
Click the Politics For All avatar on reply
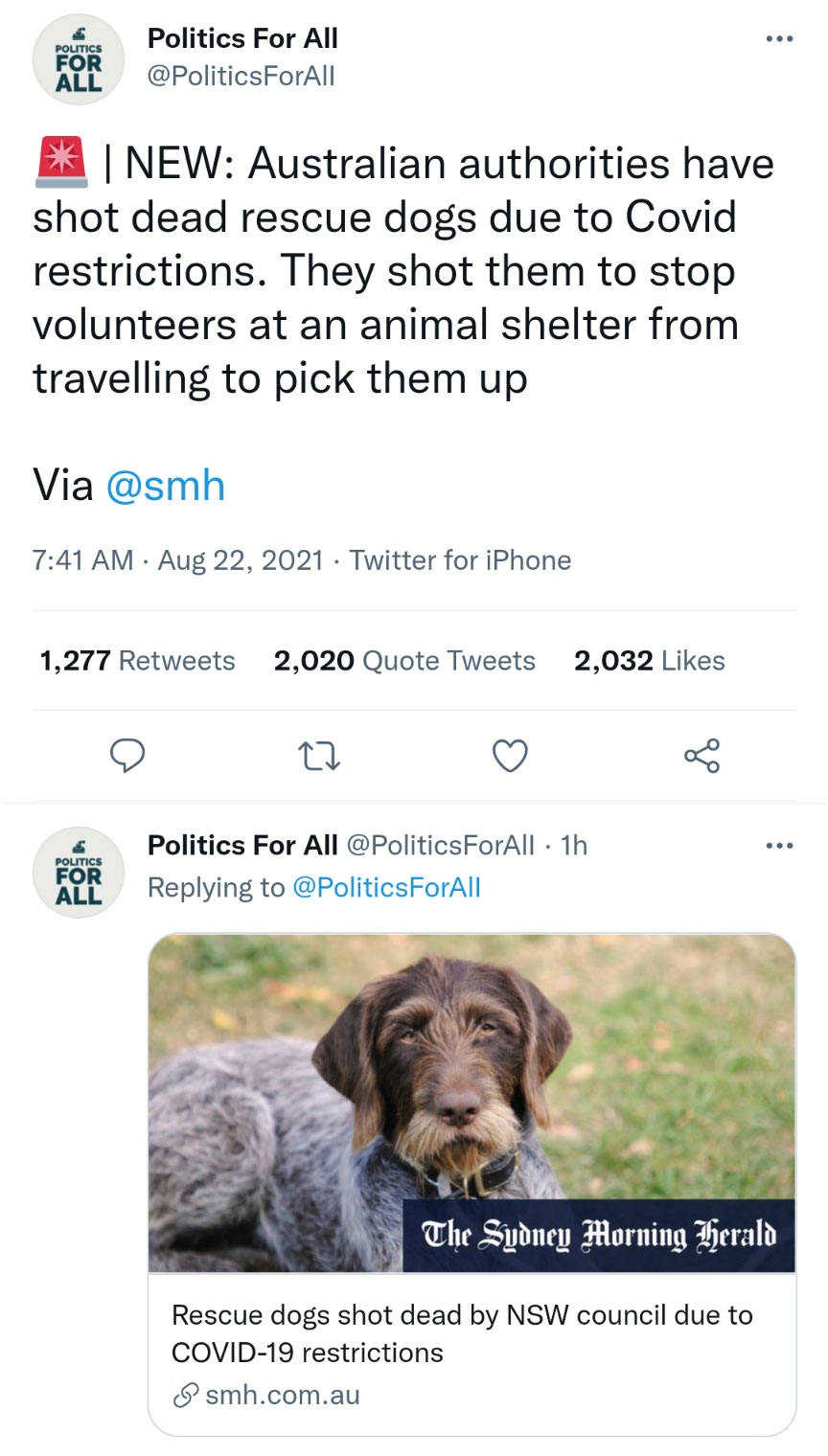tap(79, 872)
